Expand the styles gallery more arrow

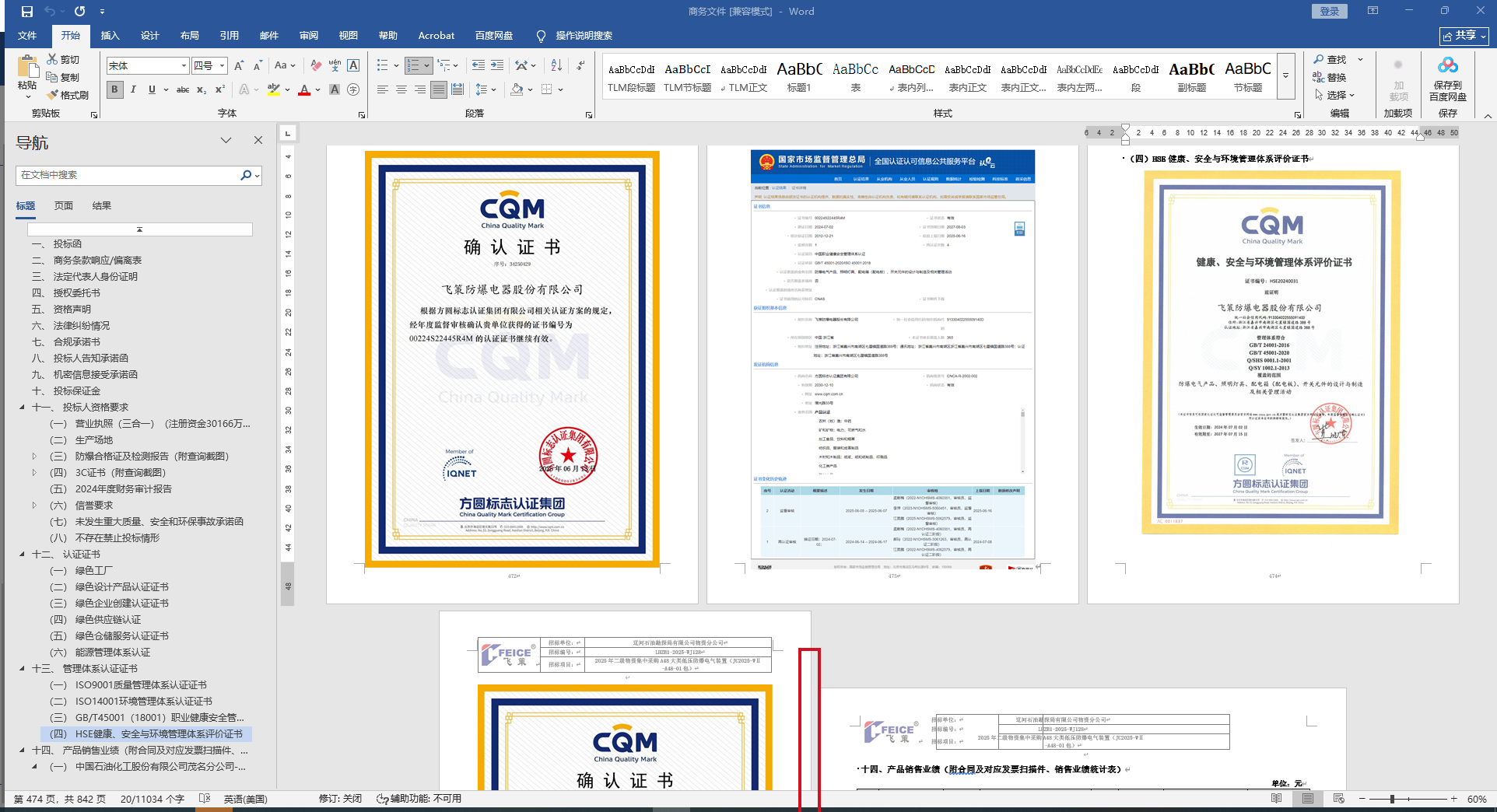(1285, 75)
